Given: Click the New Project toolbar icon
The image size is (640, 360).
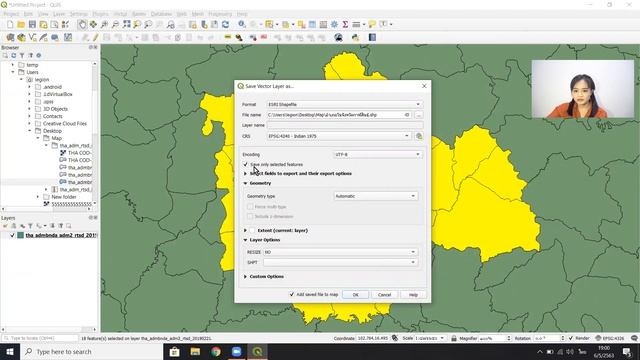Looking at the screenshot, I should [10, 24].
